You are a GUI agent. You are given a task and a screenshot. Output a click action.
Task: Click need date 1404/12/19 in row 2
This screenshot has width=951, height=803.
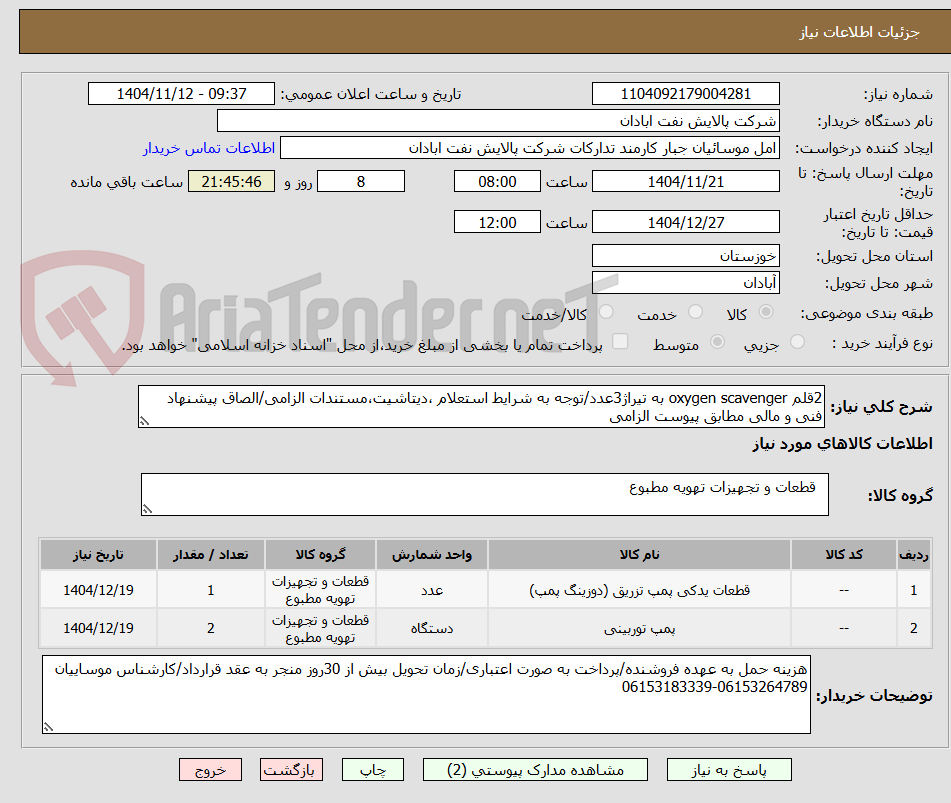[98, 628]
